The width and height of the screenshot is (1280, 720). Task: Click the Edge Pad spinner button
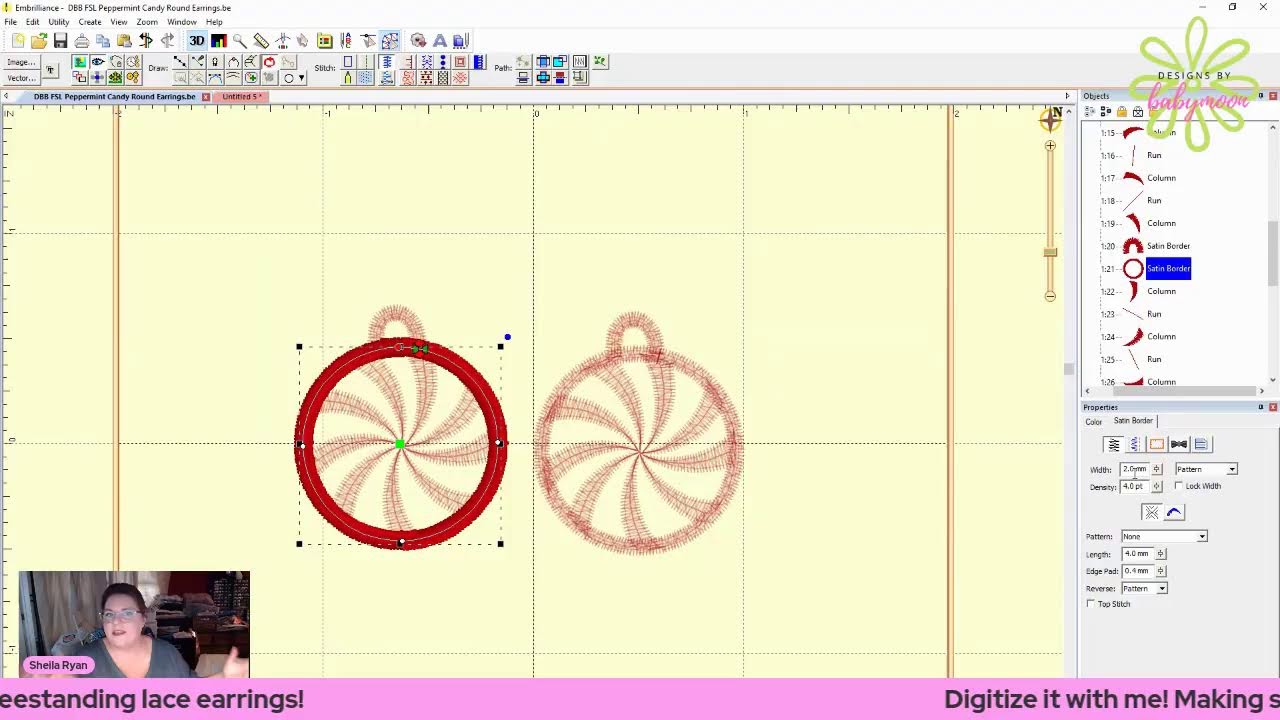(1161, 571)
